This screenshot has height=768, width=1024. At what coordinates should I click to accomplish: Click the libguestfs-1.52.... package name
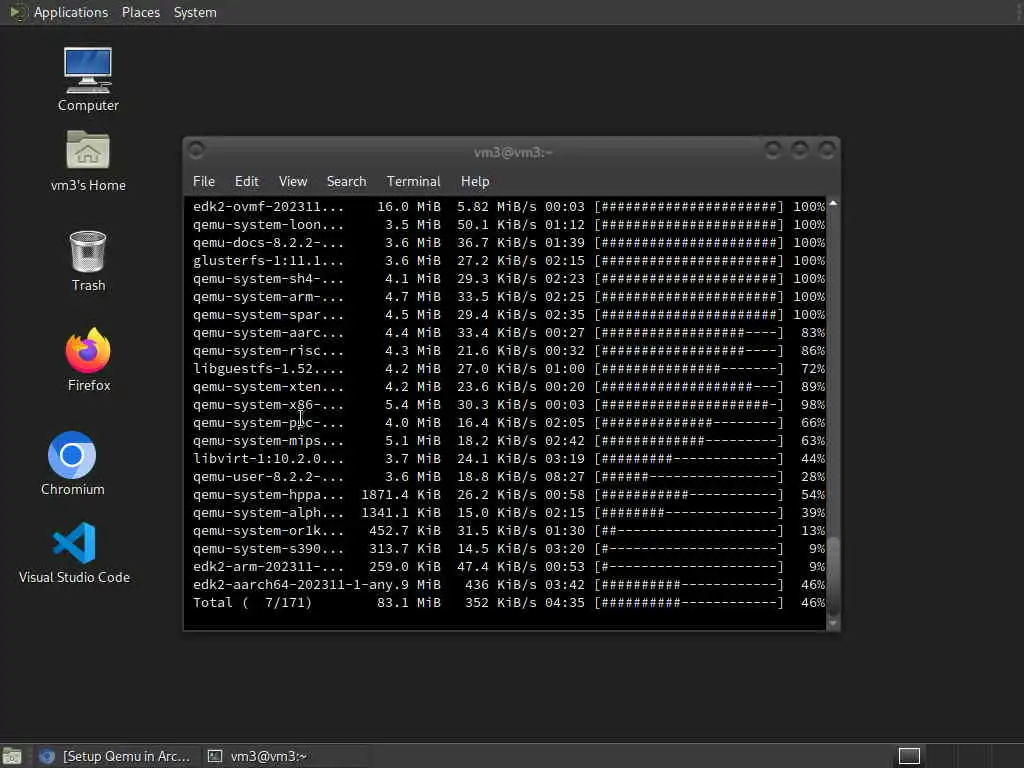[268, 369]
